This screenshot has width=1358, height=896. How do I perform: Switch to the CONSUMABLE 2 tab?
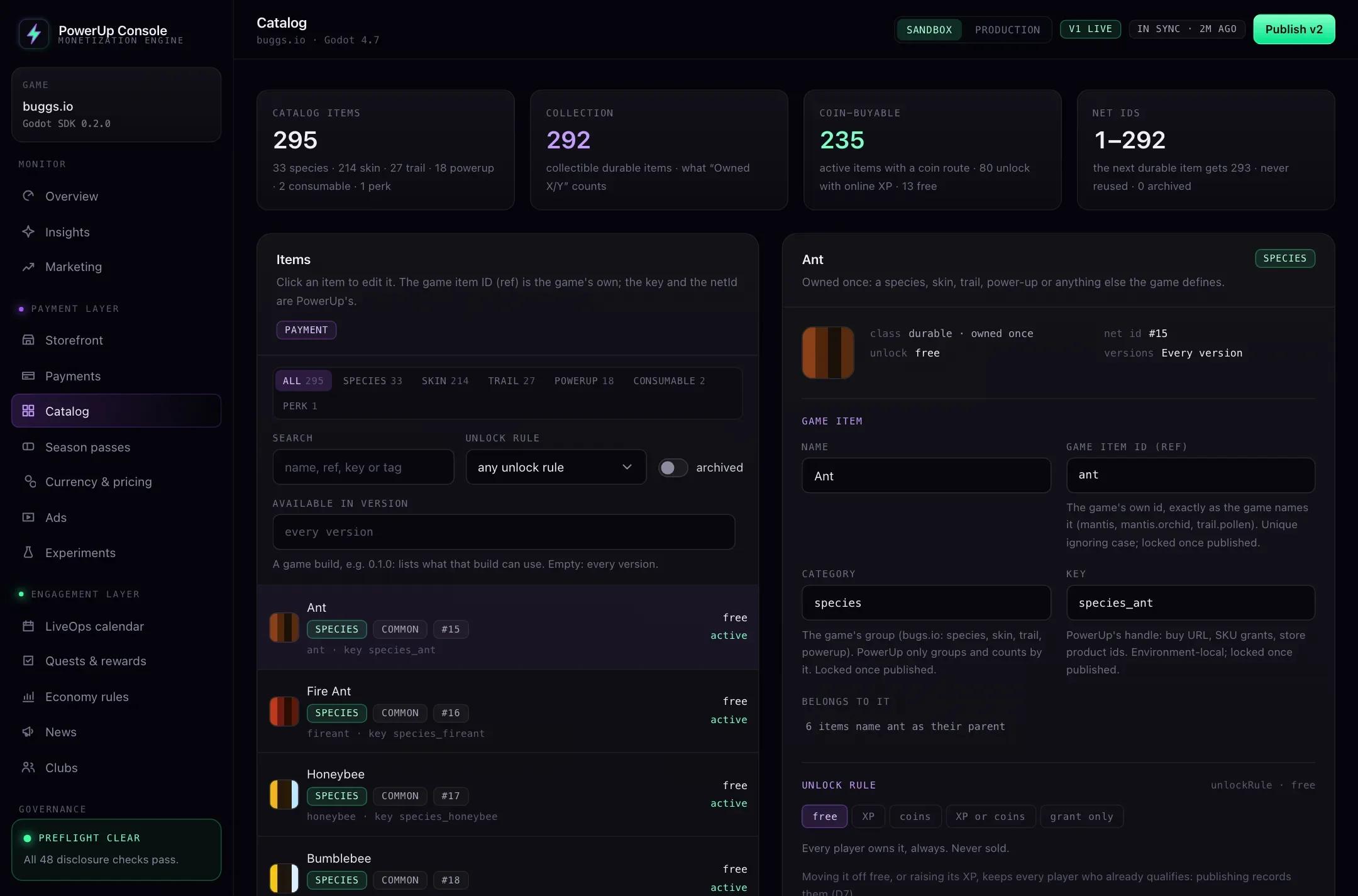[x=669, y=381]
